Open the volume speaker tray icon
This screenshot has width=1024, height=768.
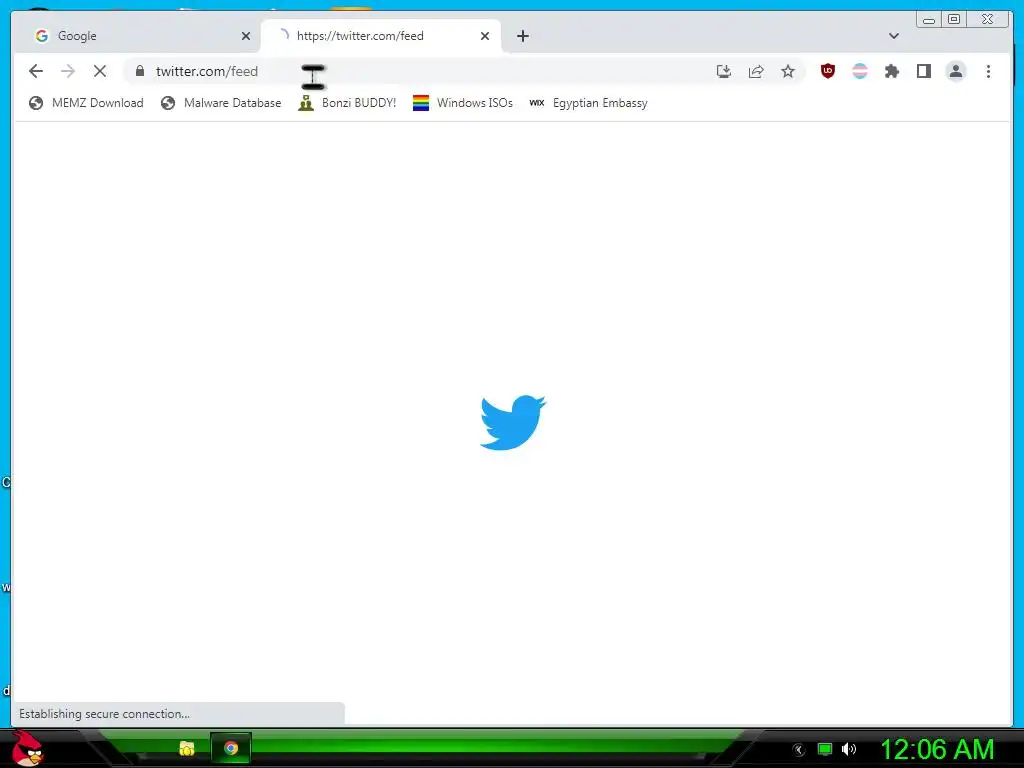[849, 749]
